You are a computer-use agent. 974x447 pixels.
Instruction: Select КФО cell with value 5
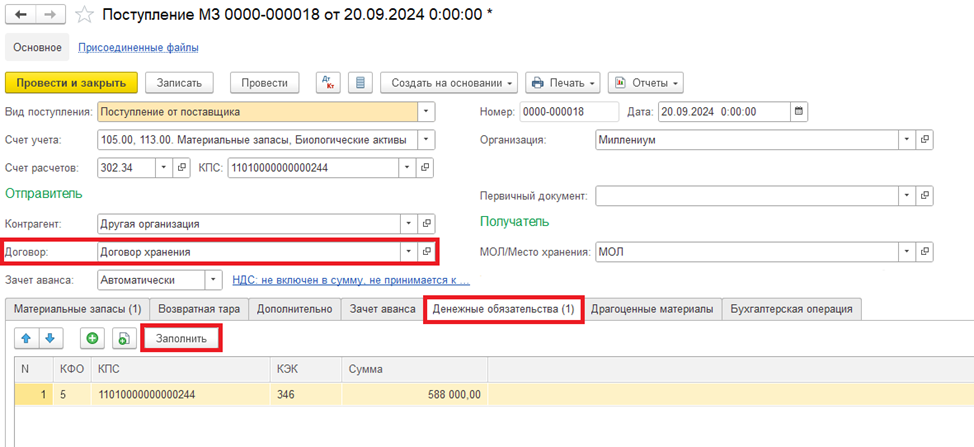(x=73, y=394)
